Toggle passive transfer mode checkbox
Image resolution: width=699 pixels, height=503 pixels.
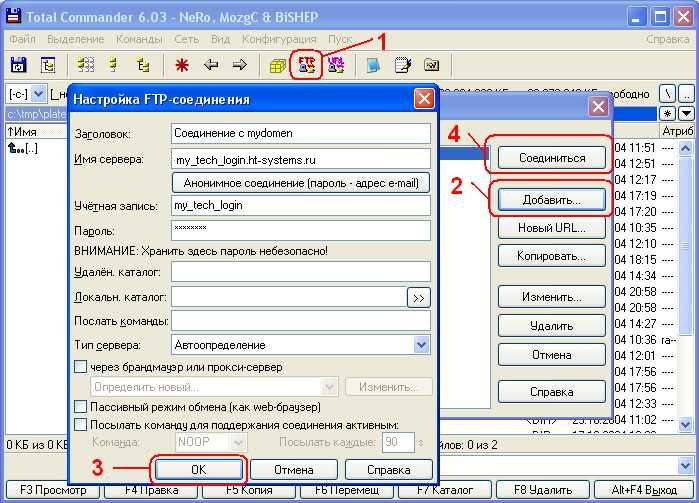click(x=81, y=407)
